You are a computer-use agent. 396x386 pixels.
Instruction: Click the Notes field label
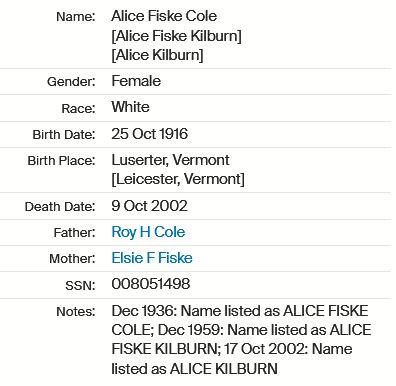tap(76, 312)
